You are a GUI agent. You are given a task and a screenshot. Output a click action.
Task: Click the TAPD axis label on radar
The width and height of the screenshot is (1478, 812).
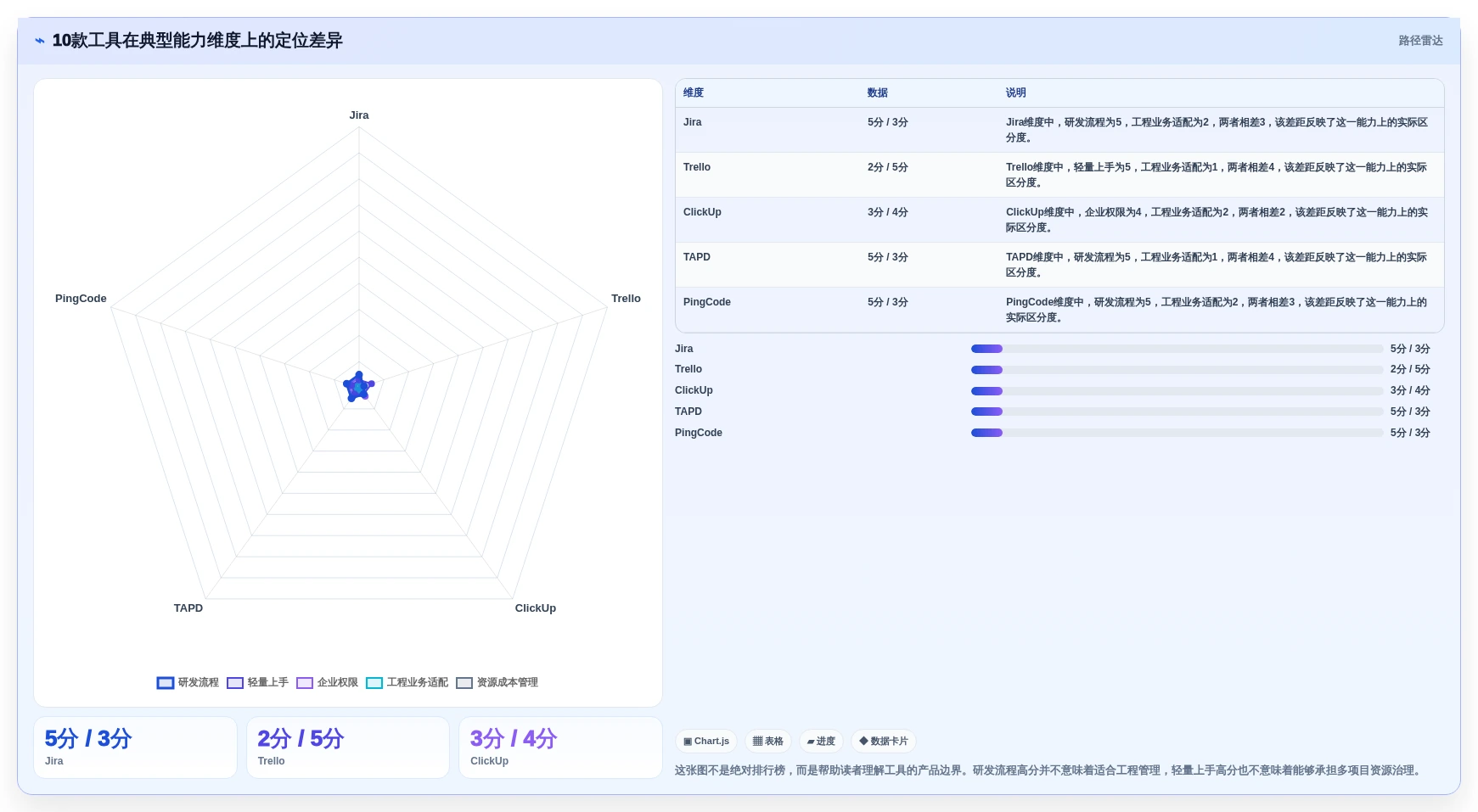[x=188, y=608]
